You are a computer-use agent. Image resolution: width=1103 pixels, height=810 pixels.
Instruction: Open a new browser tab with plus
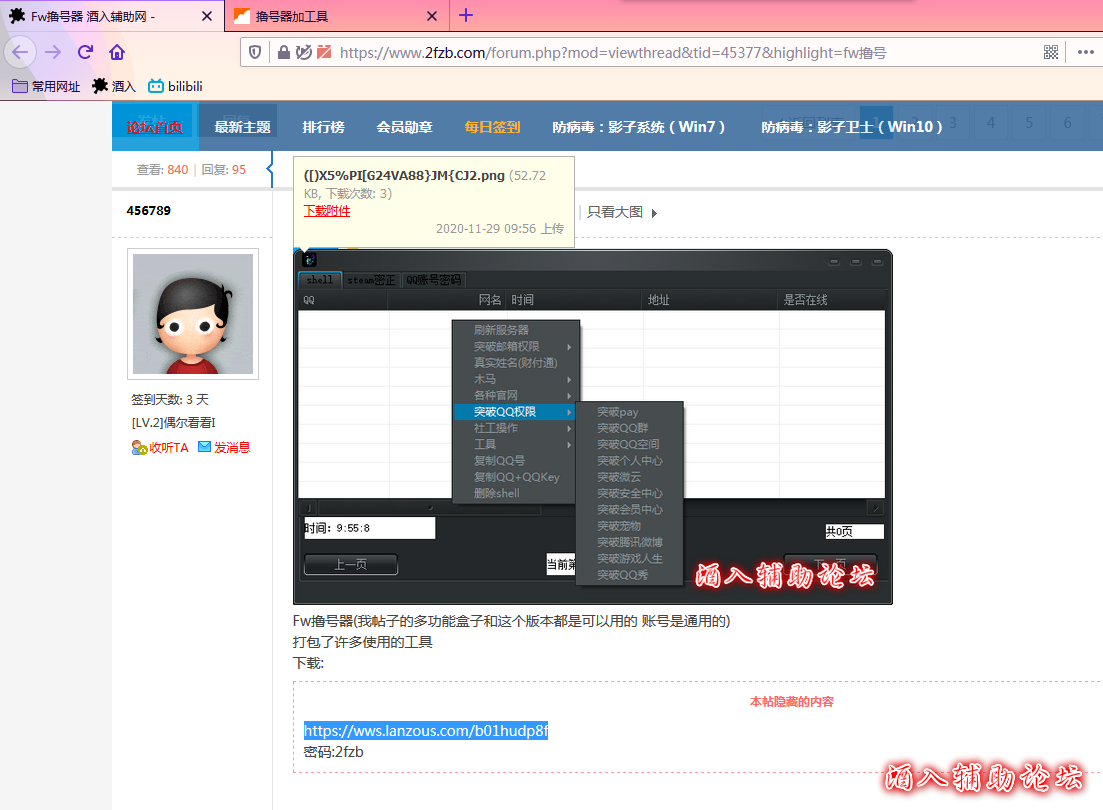pos(466,15)
